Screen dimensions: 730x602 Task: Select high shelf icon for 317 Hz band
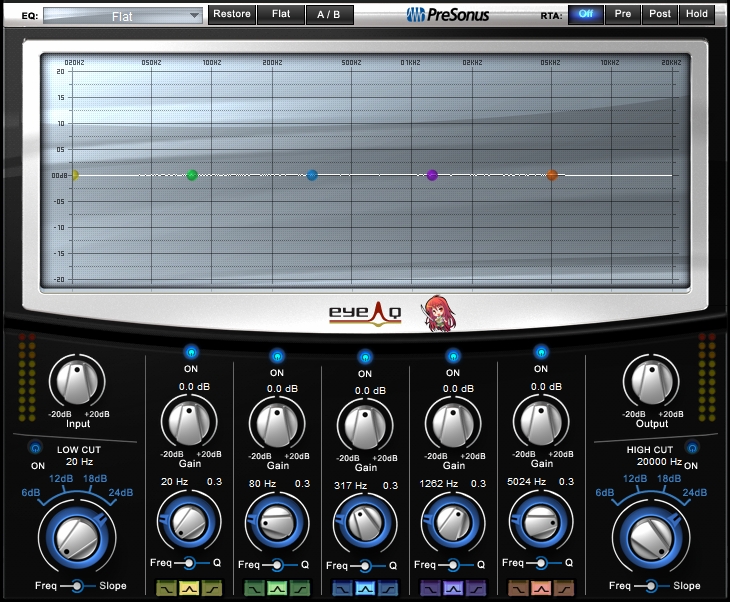[x=387, y=588]
